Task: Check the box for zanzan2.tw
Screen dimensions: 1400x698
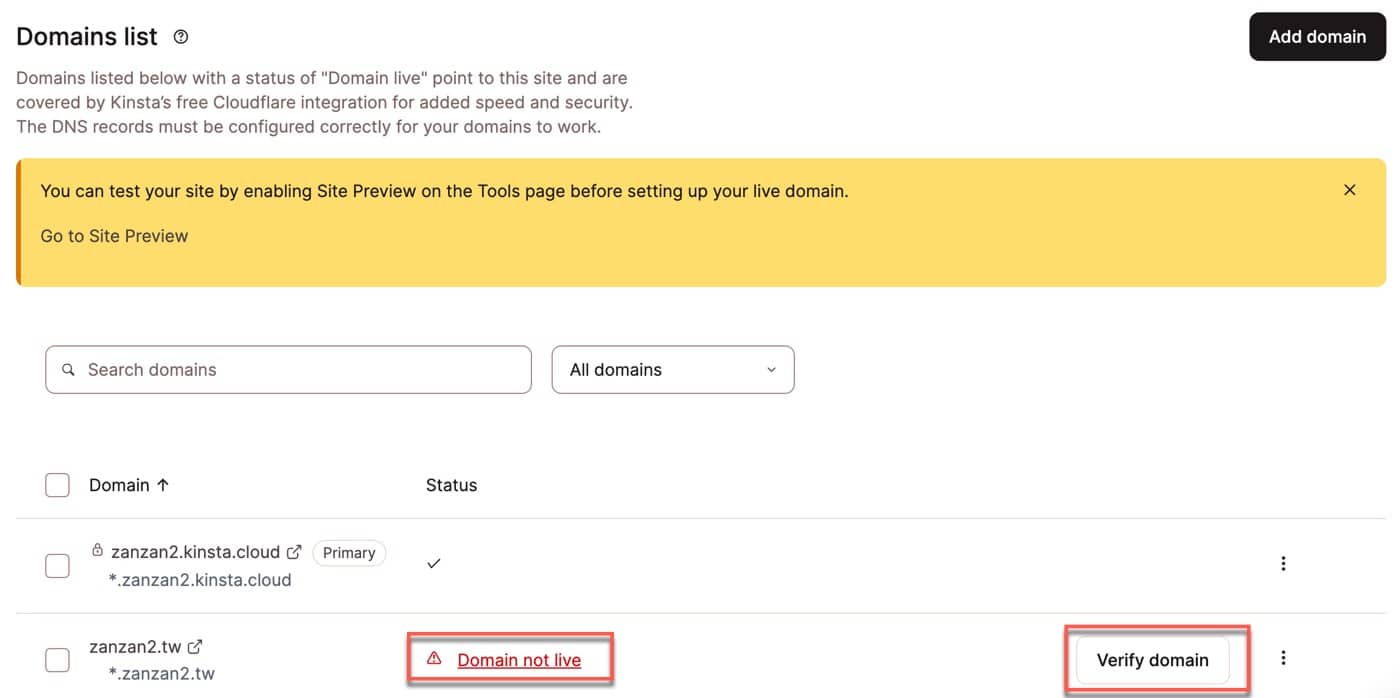Action: 58,660
